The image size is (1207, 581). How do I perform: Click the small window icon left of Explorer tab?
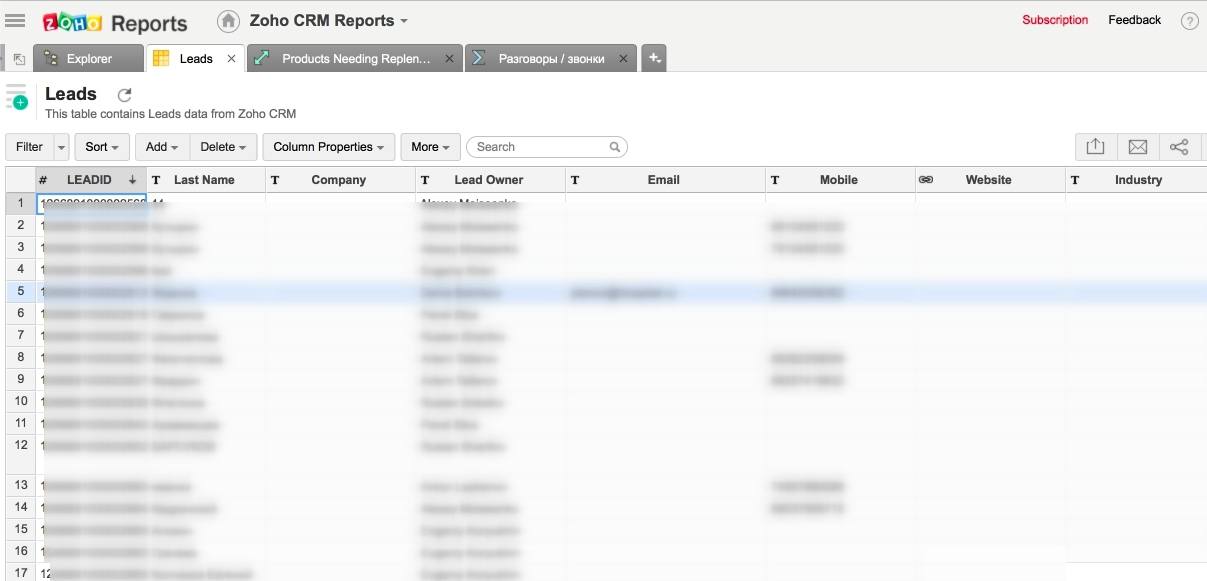[18, 59]
